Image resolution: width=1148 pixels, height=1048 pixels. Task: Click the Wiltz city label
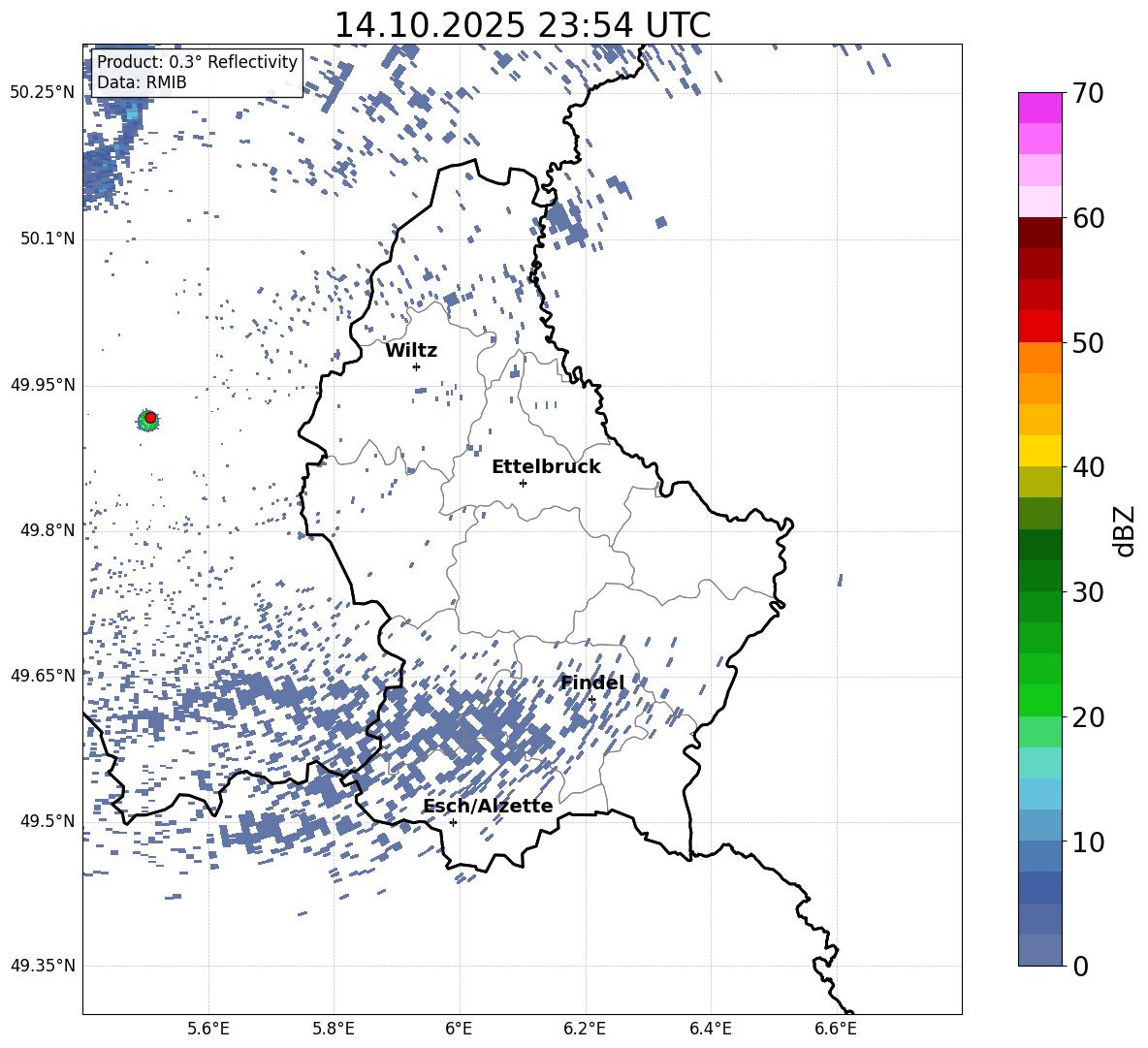411,351
